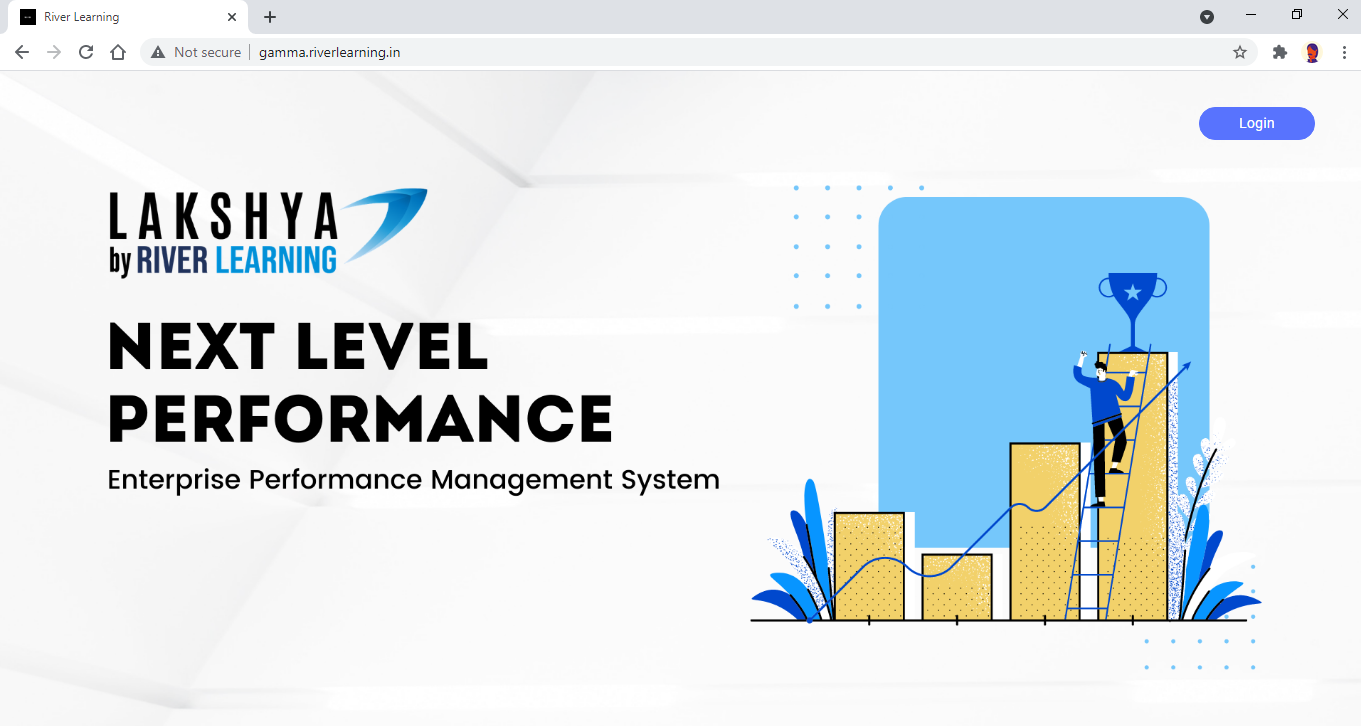Viewport: 1361px width, 726px height.
Task: Click the Login button
Action: coord(1256,123)
